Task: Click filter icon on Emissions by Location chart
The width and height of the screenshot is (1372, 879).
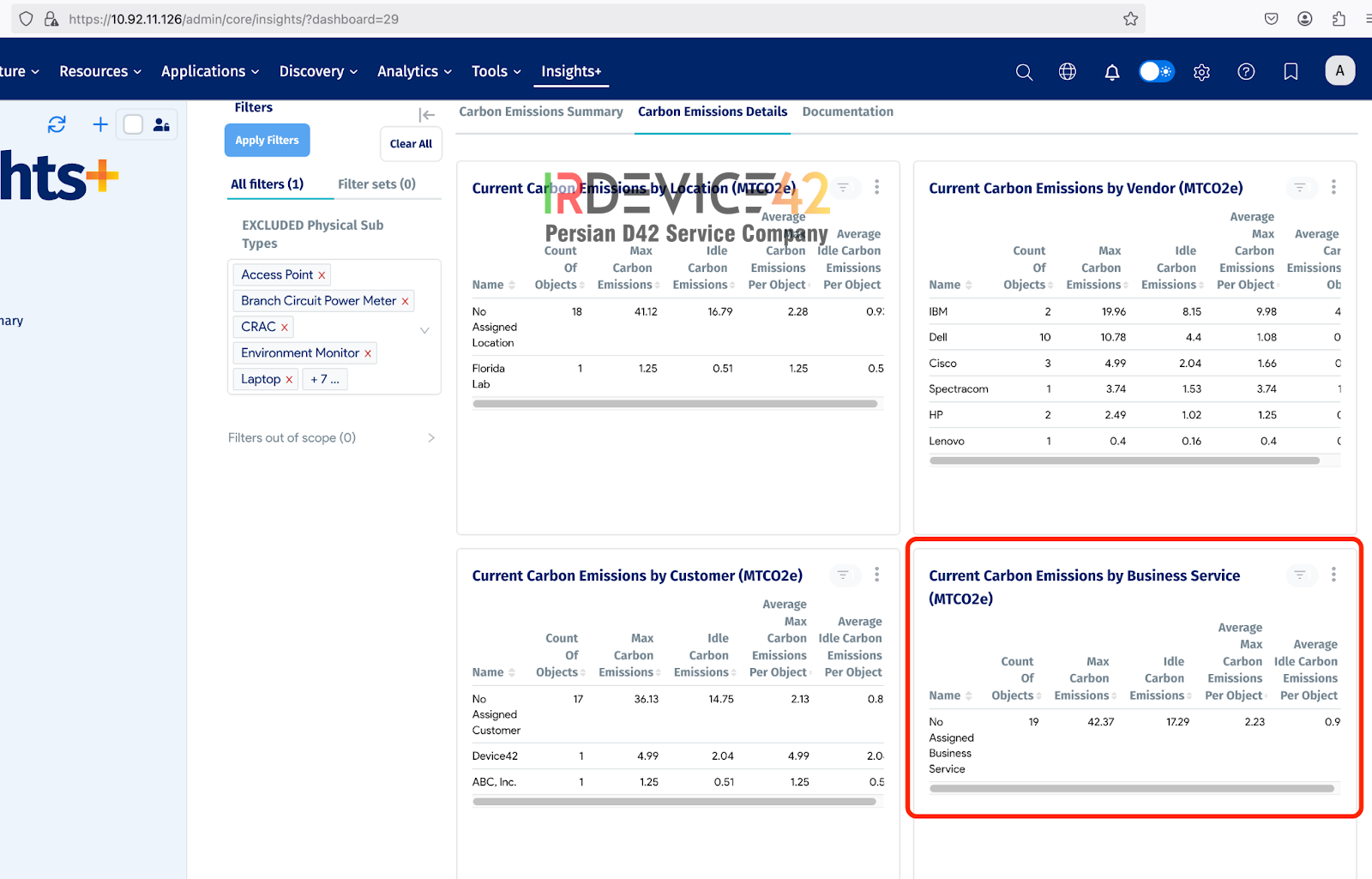Action: [843, 187]
